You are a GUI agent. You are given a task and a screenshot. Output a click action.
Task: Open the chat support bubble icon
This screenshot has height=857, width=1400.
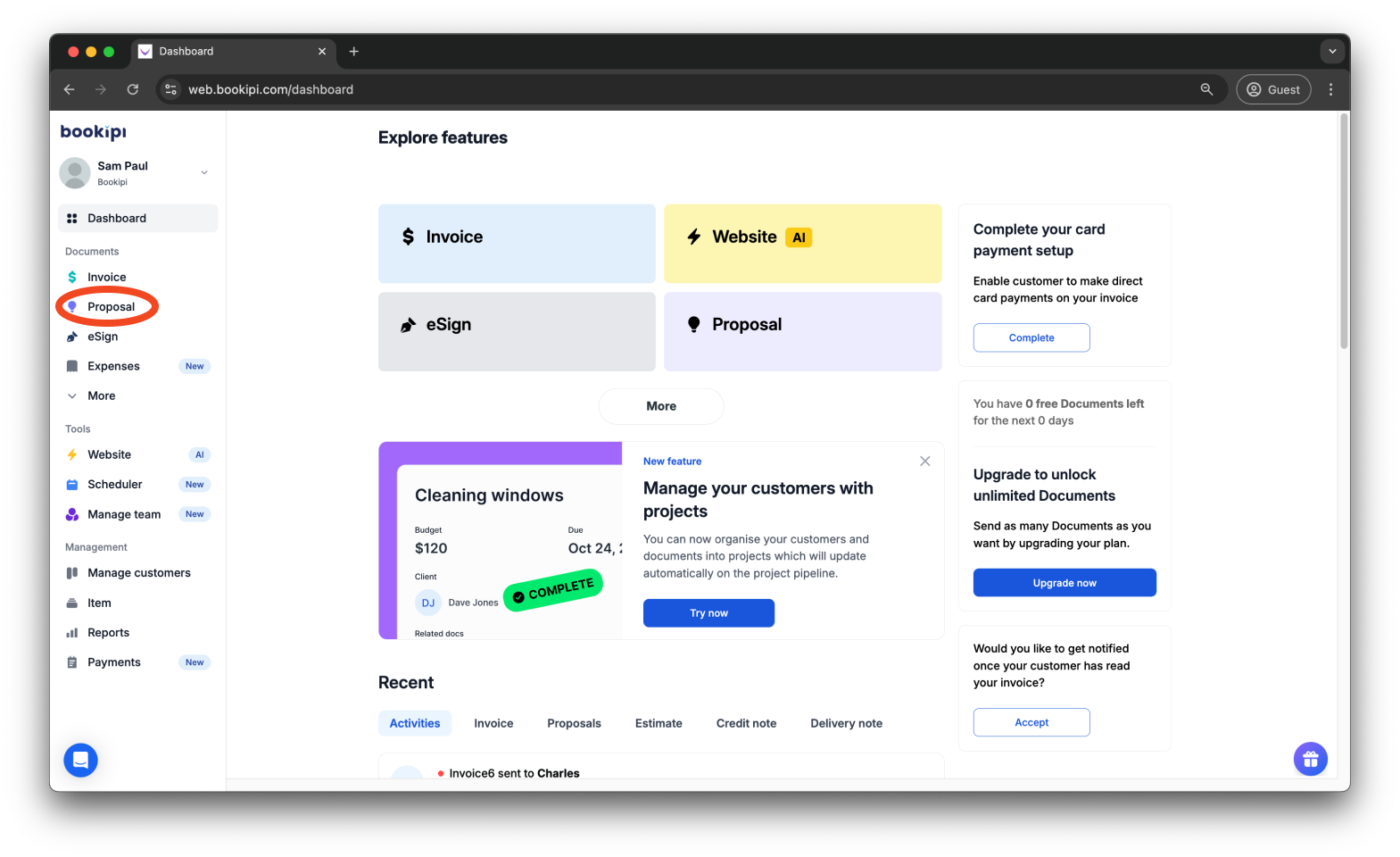[80, 761]
